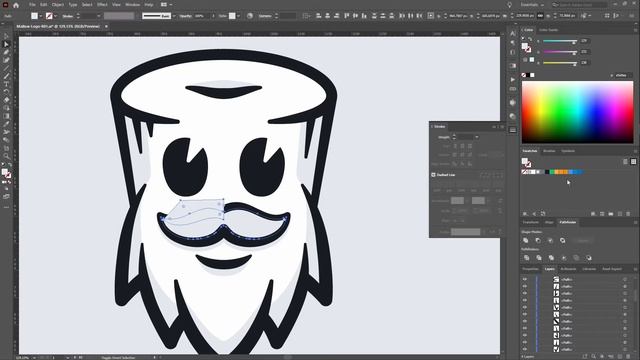
Task: Click the Create New Layer icon in Layers panel
Action: 620,356
